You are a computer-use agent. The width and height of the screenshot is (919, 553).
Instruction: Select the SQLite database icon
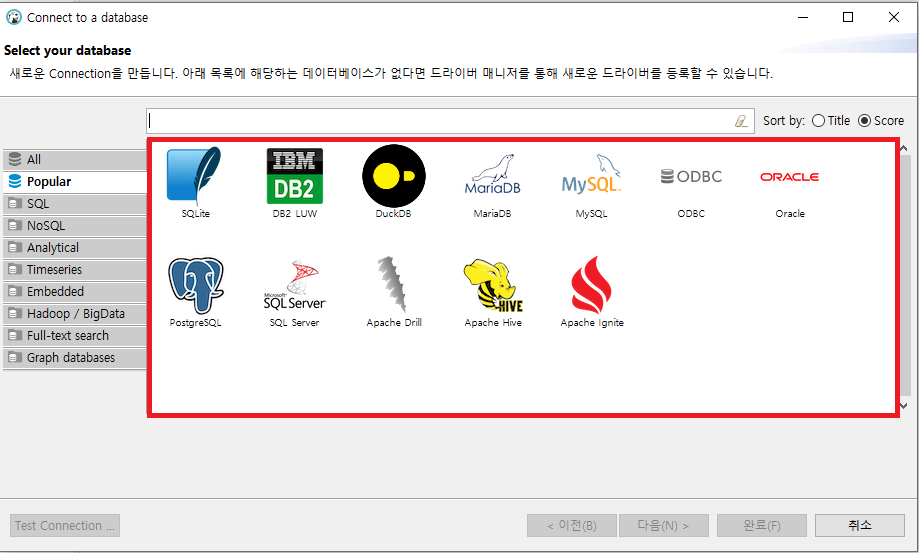tap(195, 176)
